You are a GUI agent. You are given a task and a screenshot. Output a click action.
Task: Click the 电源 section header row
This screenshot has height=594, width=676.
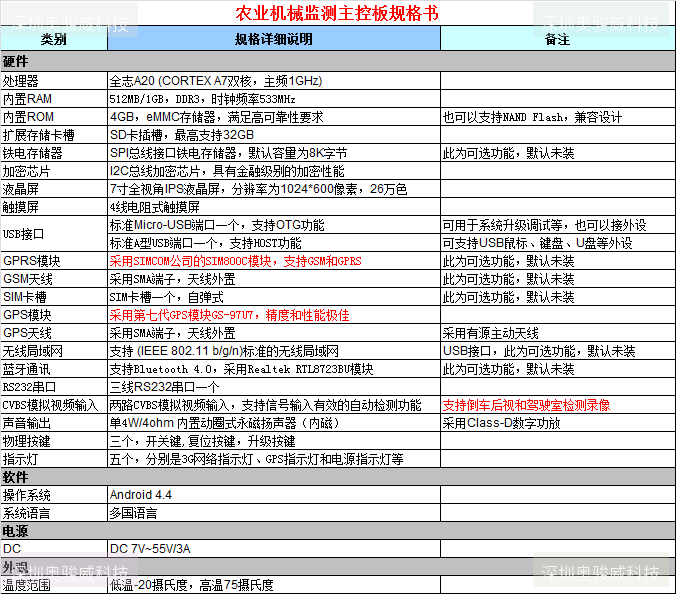pos(338,531)
